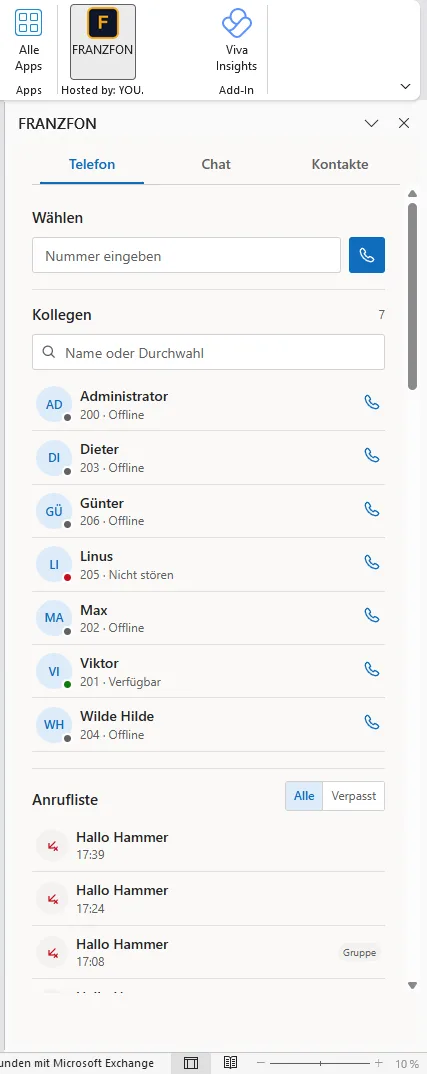Select the Wilde Hilde colleague name
This screenshot has width=427, height=1074.
tap(117, 716)
